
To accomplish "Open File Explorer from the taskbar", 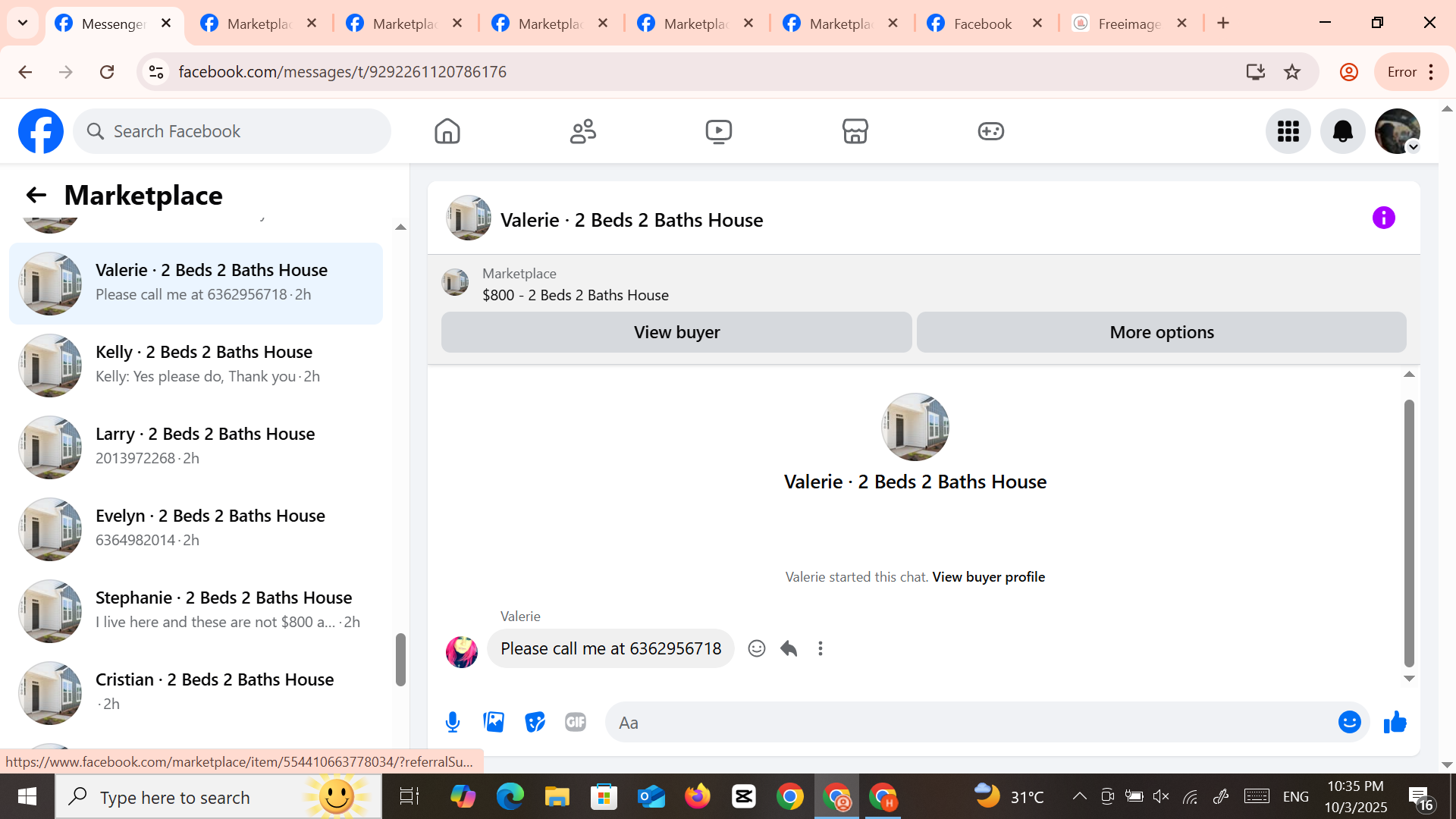I will pyautogui.click(x=557, y=797).
